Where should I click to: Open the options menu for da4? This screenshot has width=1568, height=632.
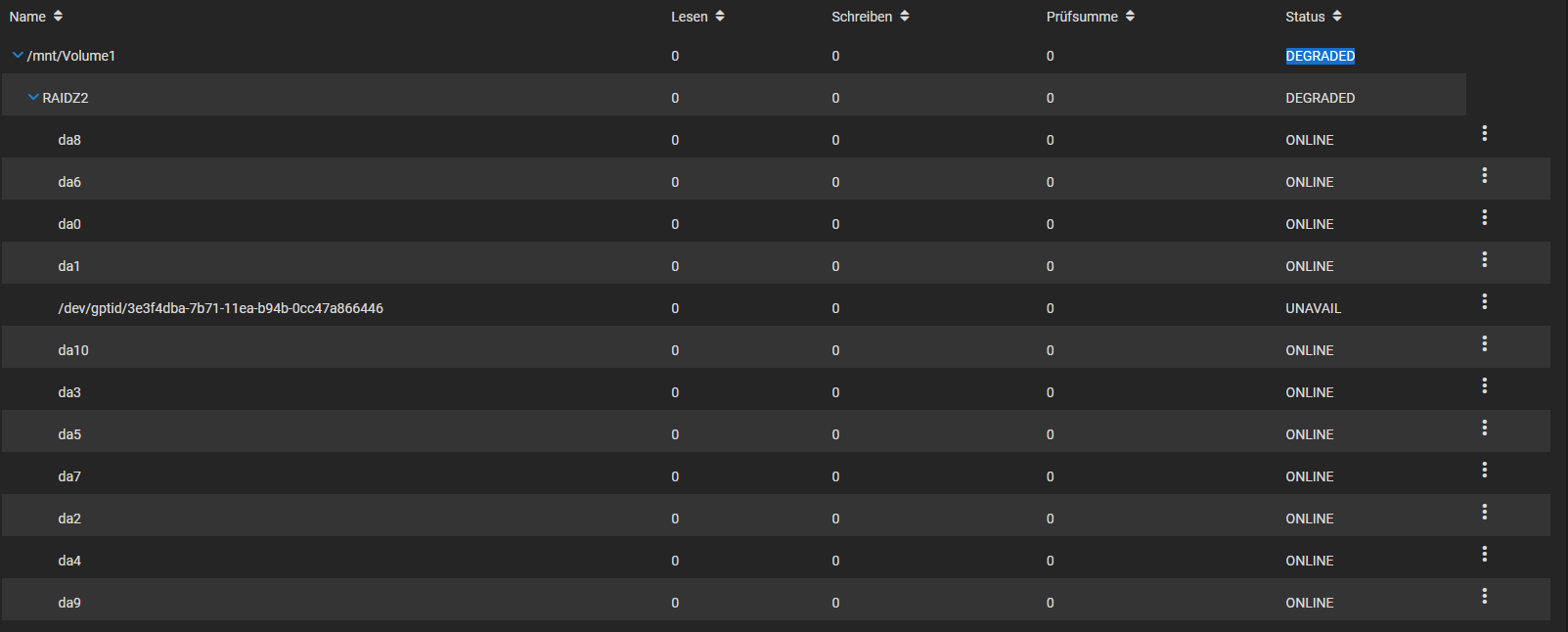[1484, 554]
